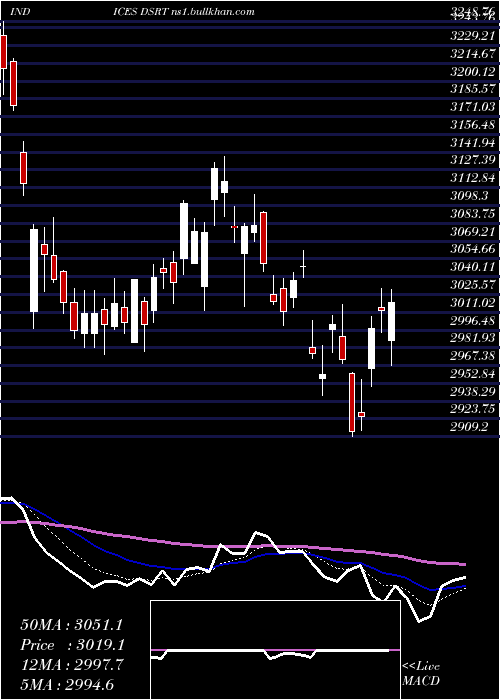Click the 3127.39 price axis label
The height and width of the screenshot is (700, 500).
pos(473,160)
